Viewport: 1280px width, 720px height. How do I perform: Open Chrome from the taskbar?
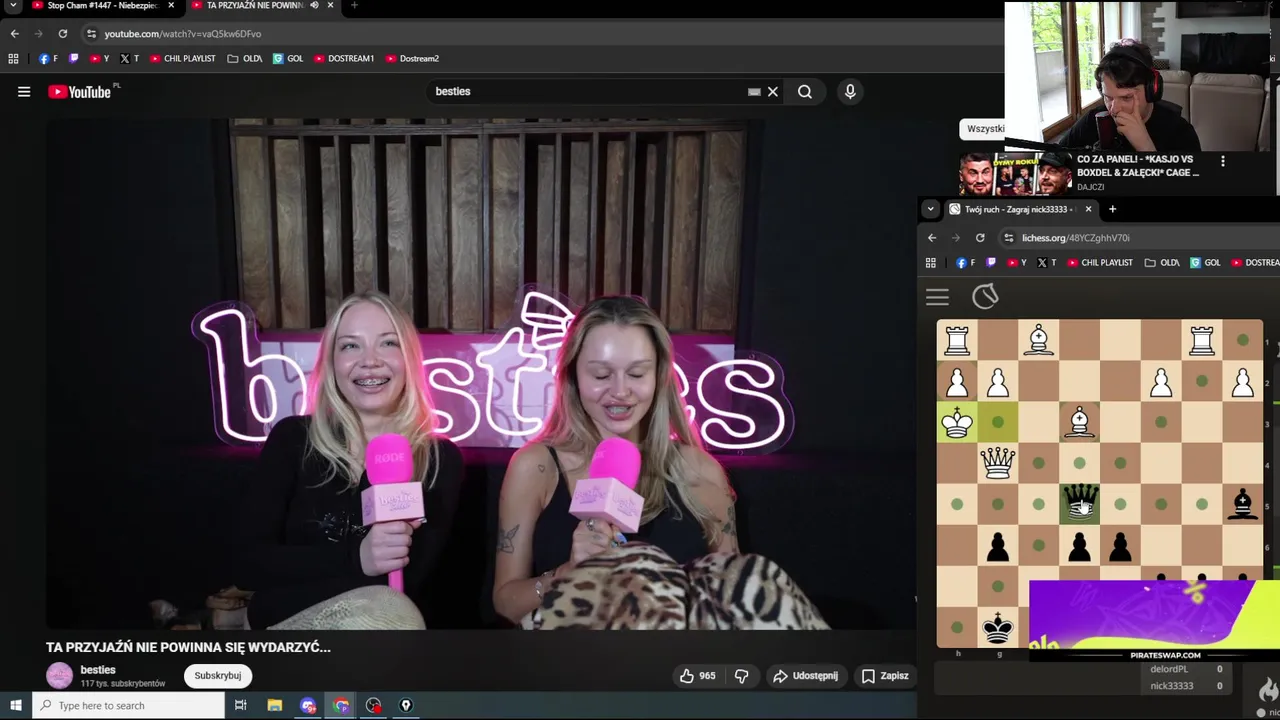point(341,706)
